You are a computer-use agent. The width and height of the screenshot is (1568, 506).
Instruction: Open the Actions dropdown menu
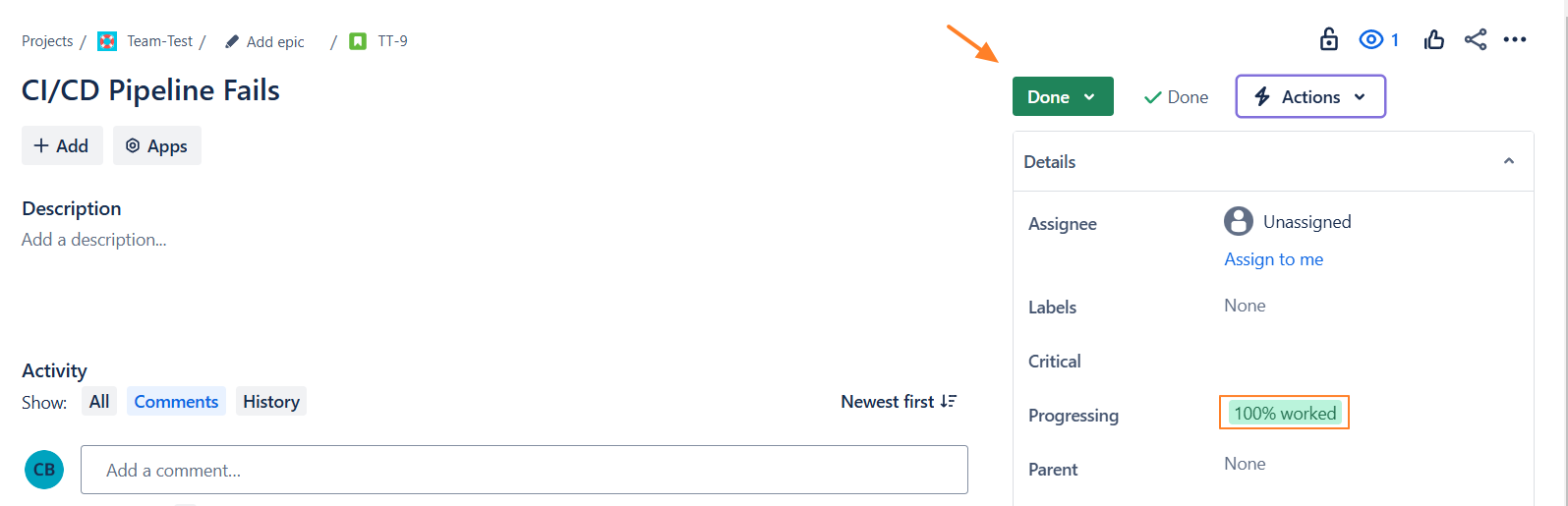pyautogui.click(x=1309, y=96)
